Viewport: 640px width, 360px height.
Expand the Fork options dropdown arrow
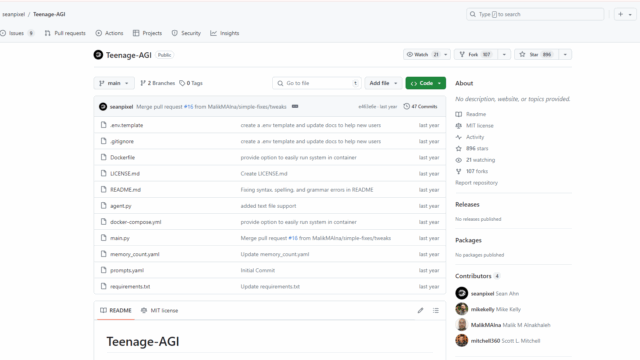coord(504,54)
